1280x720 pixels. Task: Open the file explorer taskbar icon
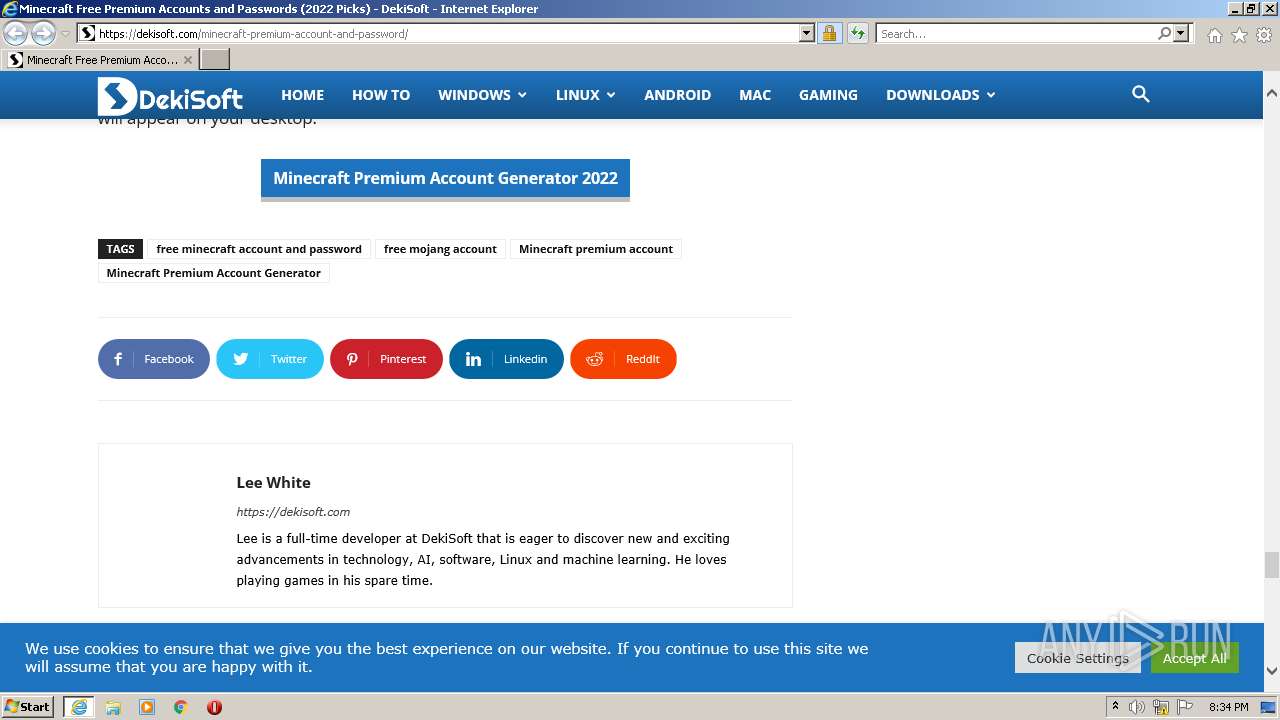(x=113, y=707)
